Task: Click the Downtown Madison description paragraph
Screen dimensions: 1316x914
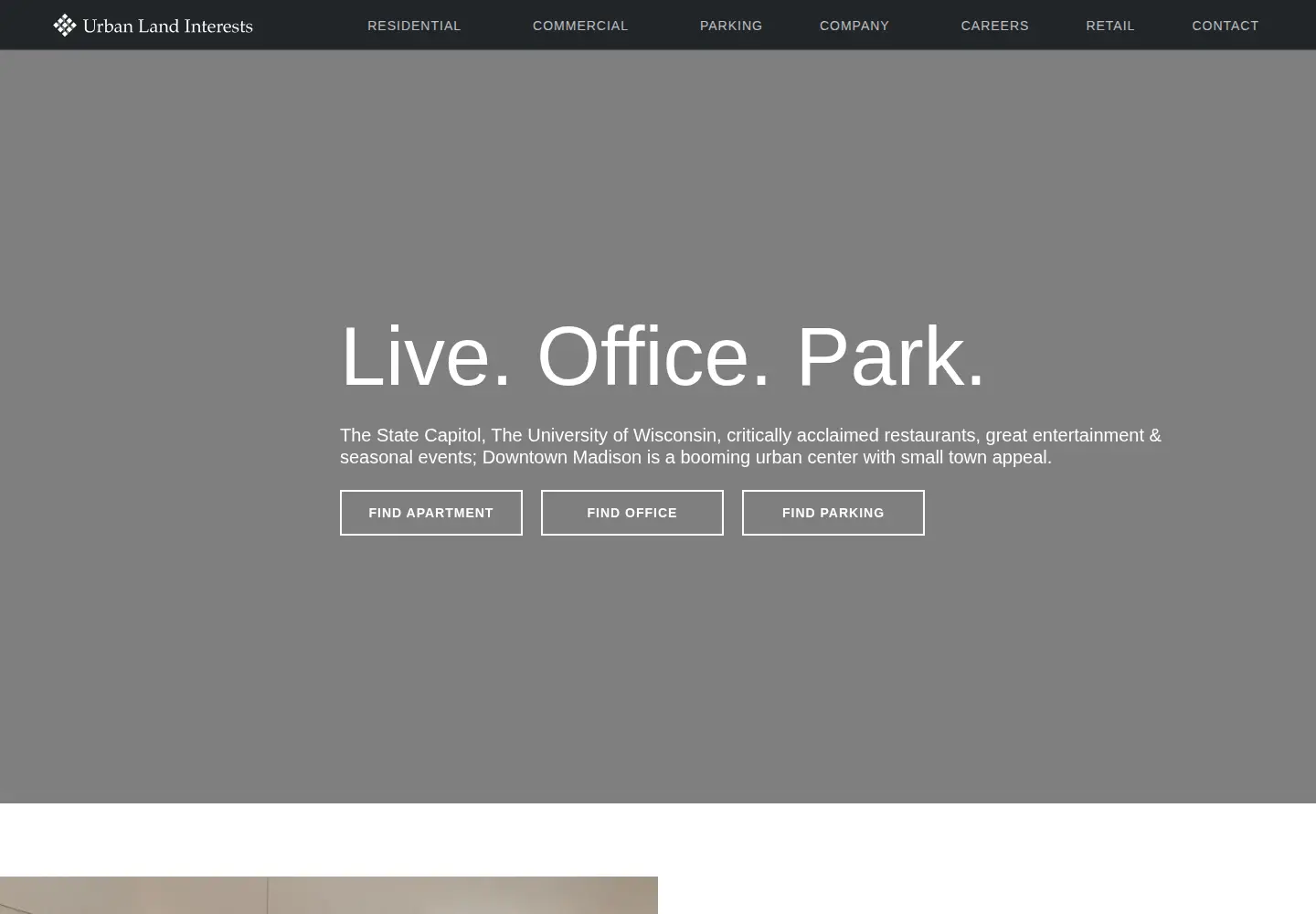Action: tap(750, 446)
